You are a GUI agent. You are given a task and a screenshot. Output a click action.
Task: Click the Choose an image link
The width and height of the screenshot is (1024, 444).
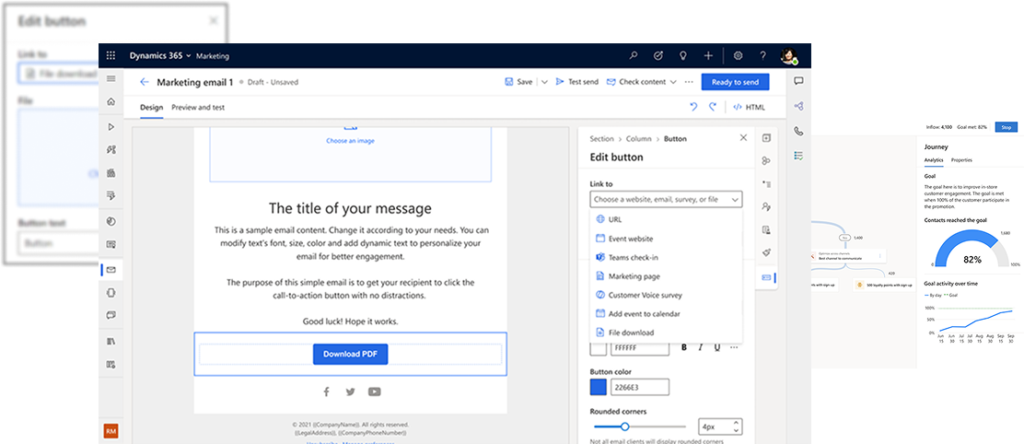tap(350, 141)
